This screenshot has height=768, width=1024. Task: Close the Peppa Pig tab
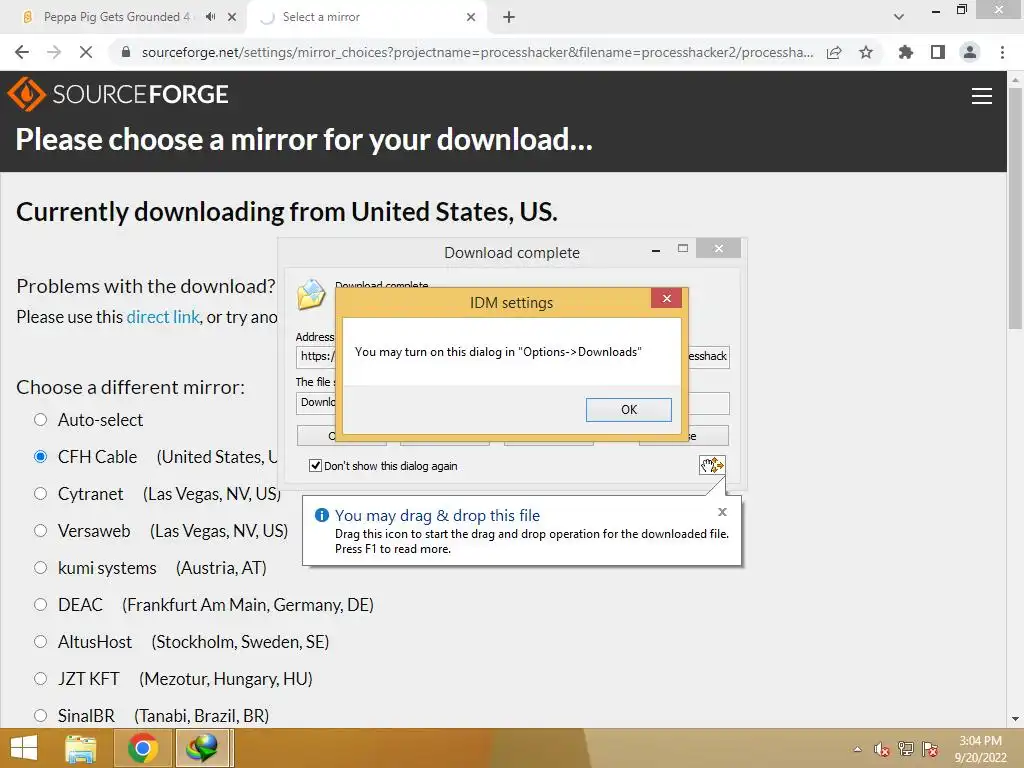point(232,17)
